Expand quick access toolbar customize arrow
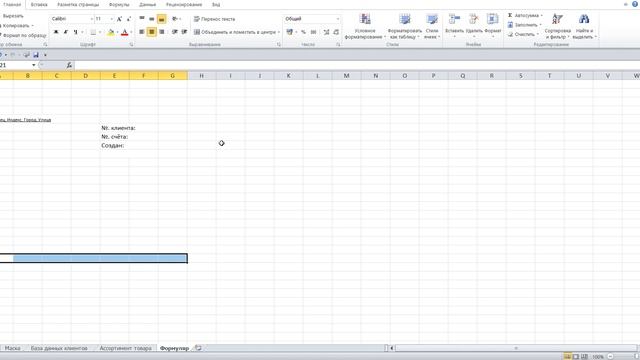 point(45,55)
